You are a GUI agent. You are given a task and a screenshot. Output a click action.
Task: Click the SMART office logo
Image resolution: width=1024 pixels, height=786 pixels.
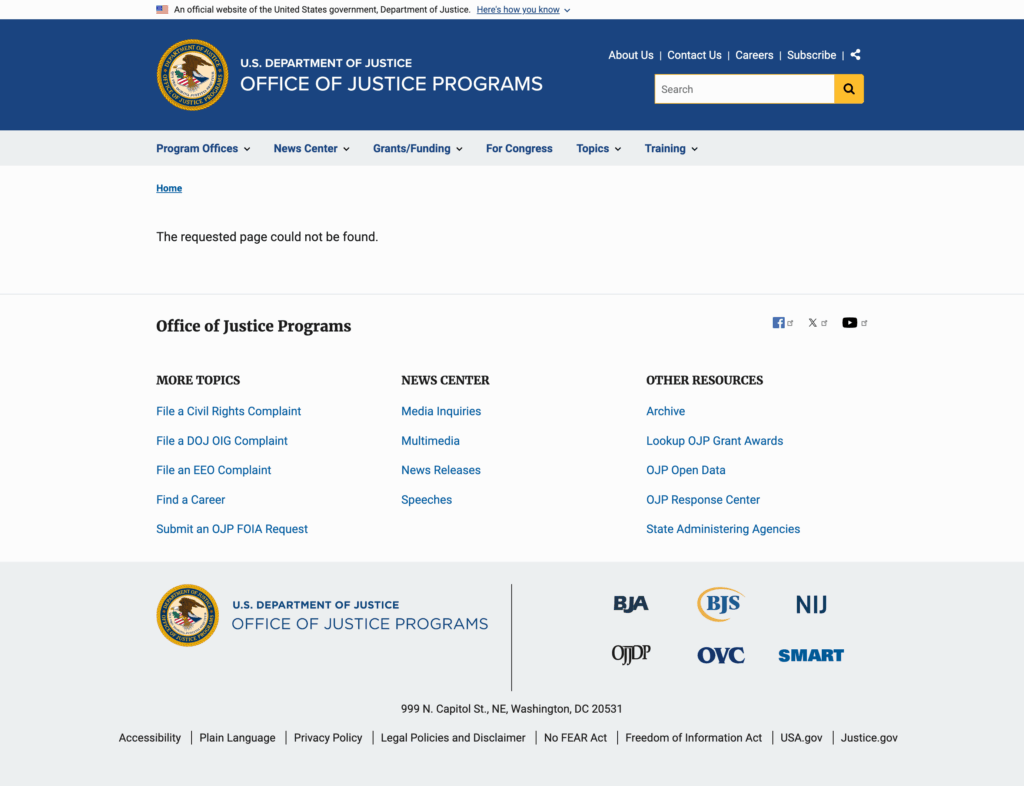pyautogui.click(x=811, y=655)
